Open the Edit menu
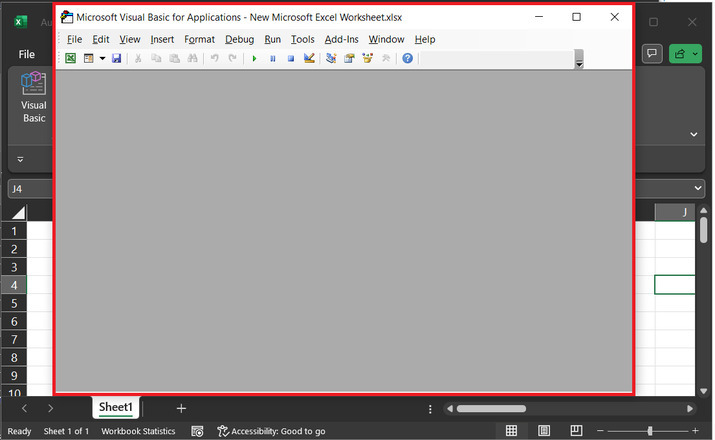Screen dimensions: 715x440 click(101, 40)
